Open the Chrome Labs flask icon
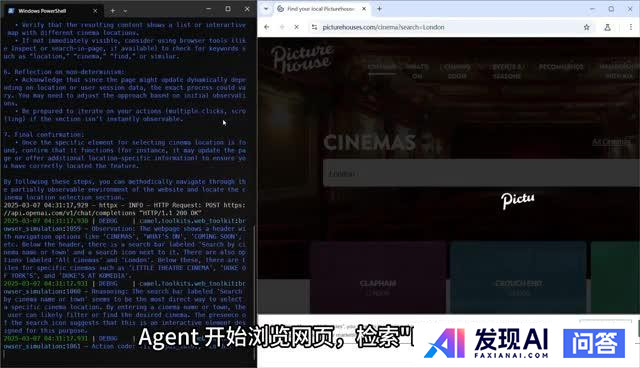640x368 pixels. 607,27
